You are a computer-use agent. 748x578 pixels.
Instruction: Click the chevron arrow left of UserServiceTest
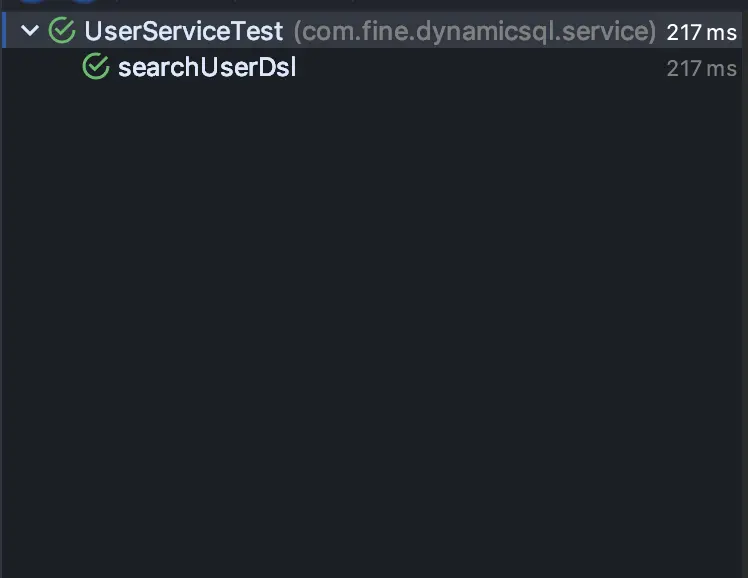pos(30,31)
